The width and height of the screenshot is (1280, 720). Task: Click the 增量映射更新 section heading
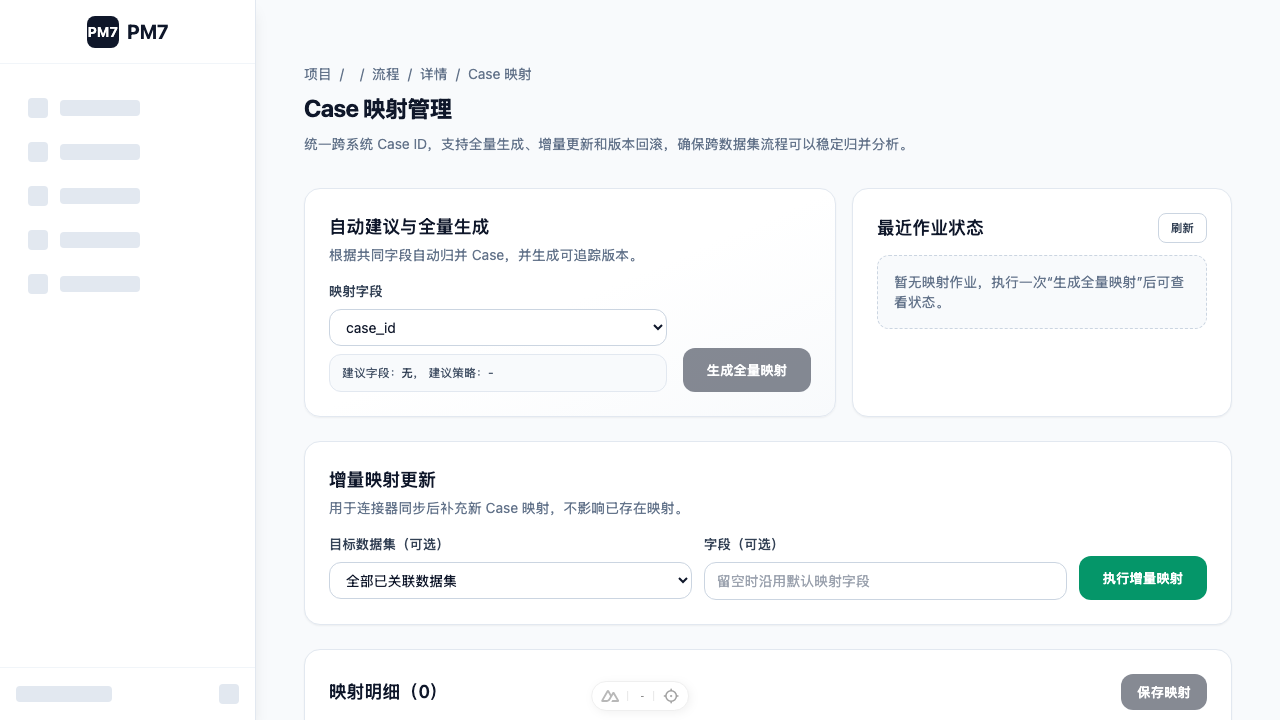(x=382, y=479)
